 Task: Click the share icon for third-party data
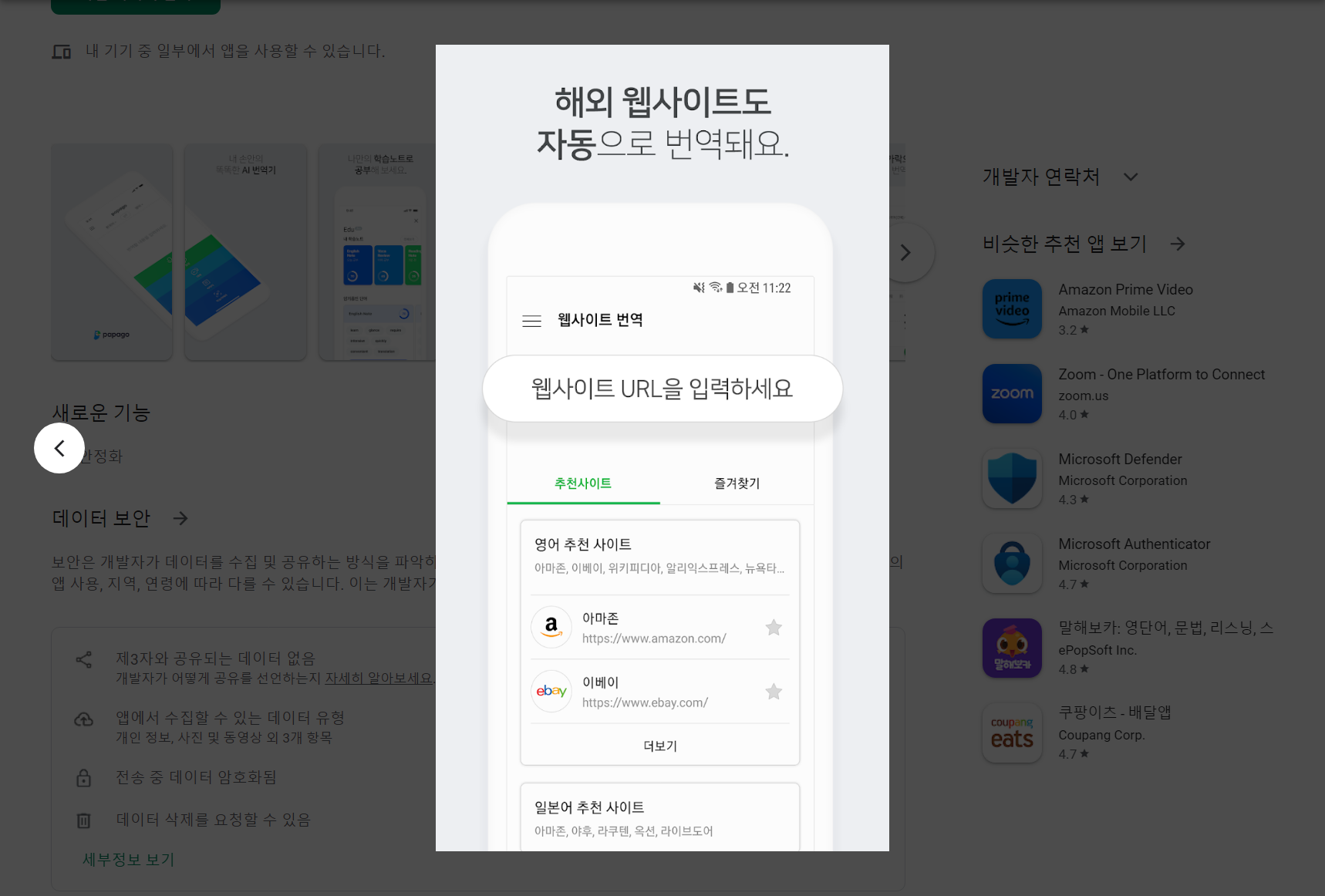tap(84, 659)
